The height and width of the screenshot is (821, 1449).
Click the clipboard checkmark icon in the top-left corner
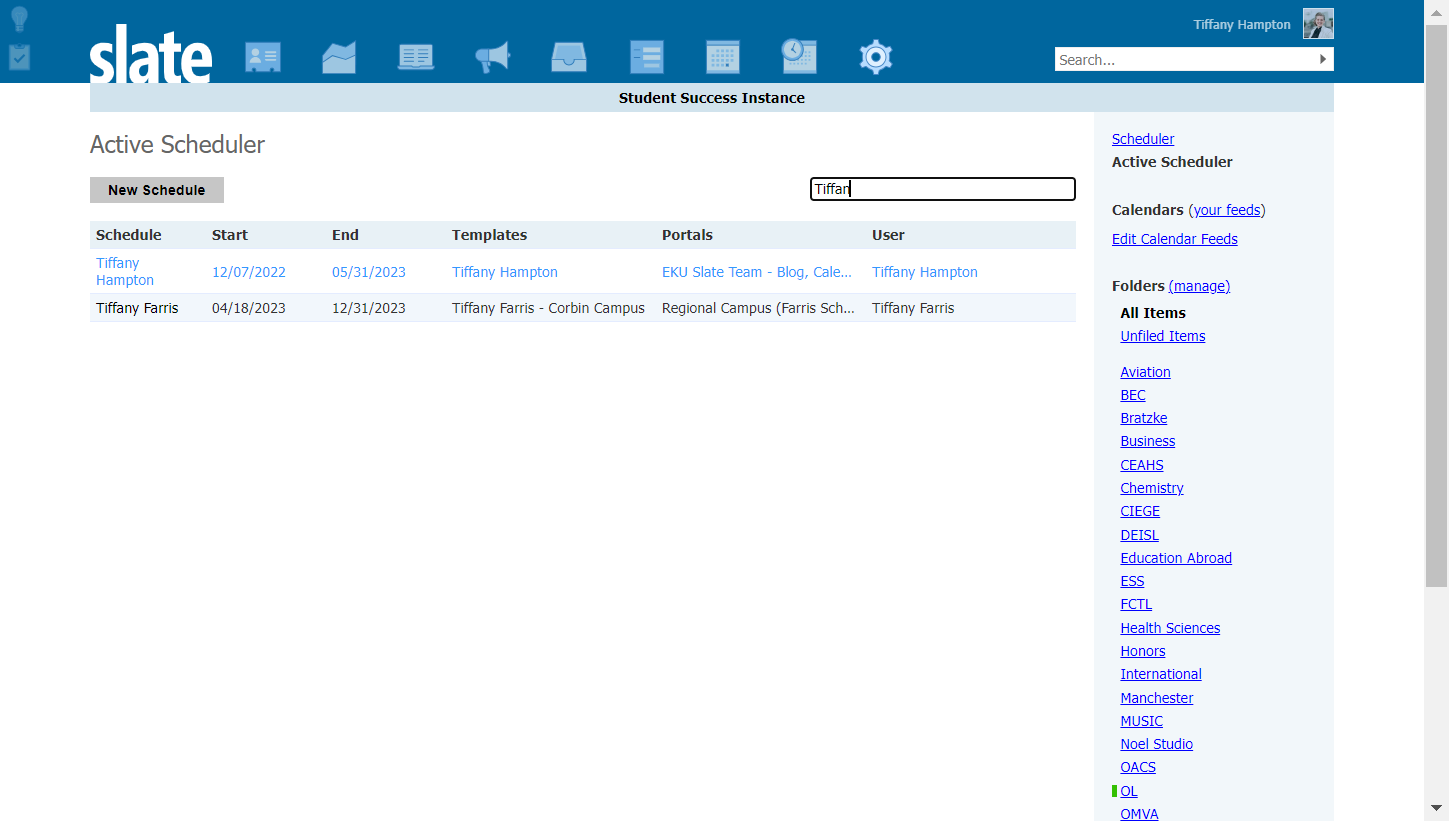[19, 57]
